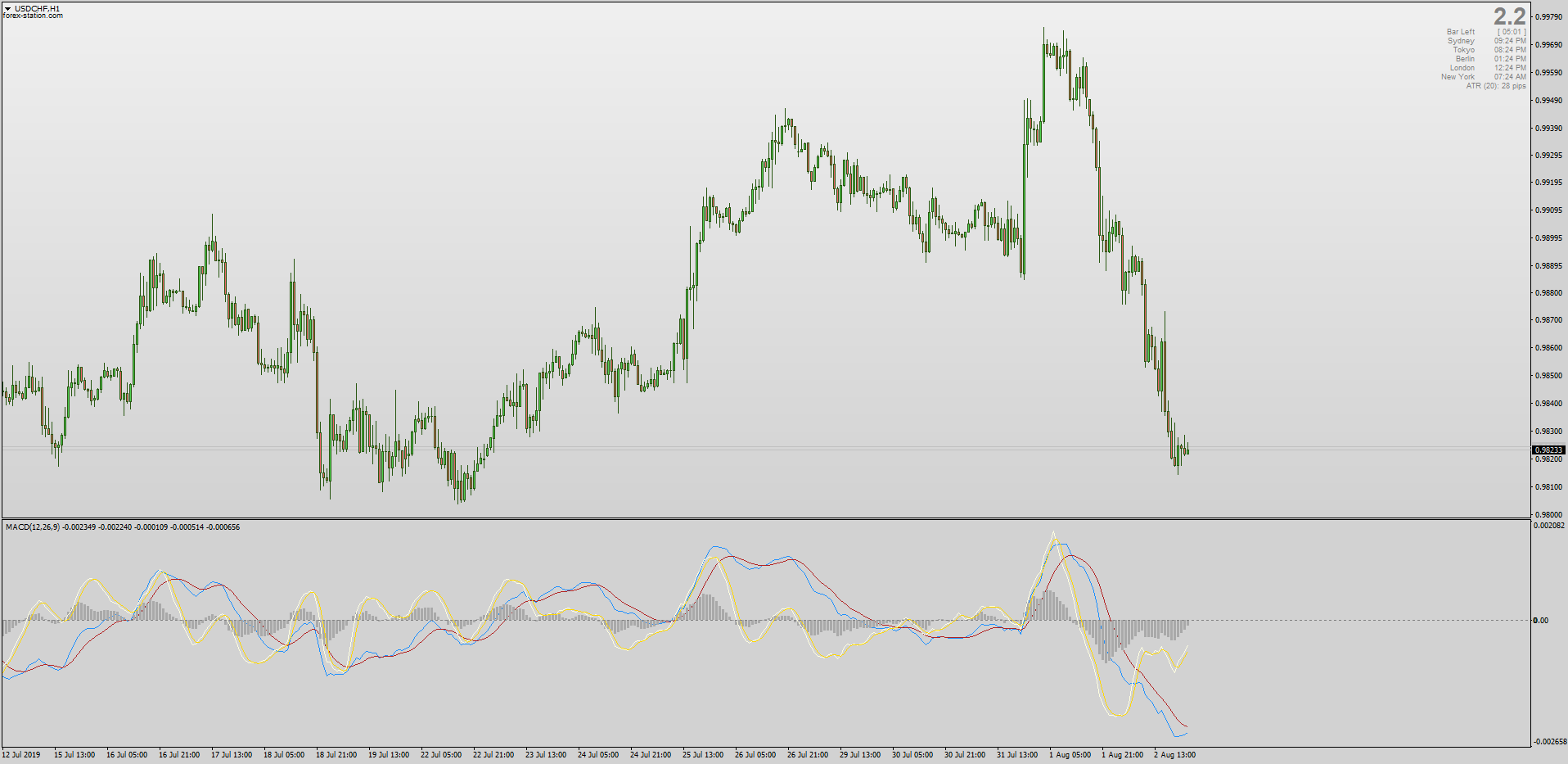The height and width of the screenshot is (764, 1568).
Task: Click the 22 Jul 21:00 time label
Action: pyautogui.click(x=493, y=755)
